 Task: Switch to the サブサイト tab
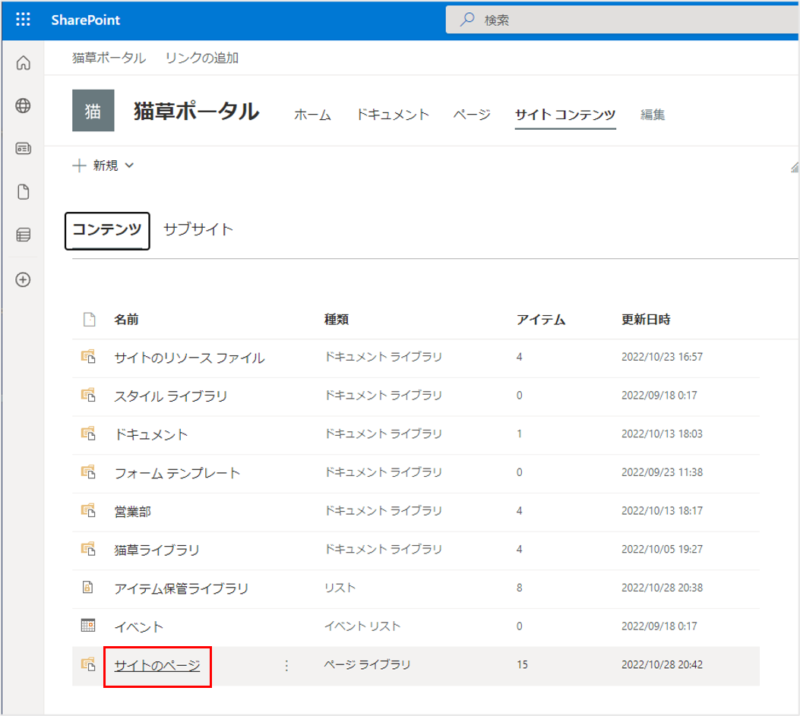pos(198,230)
